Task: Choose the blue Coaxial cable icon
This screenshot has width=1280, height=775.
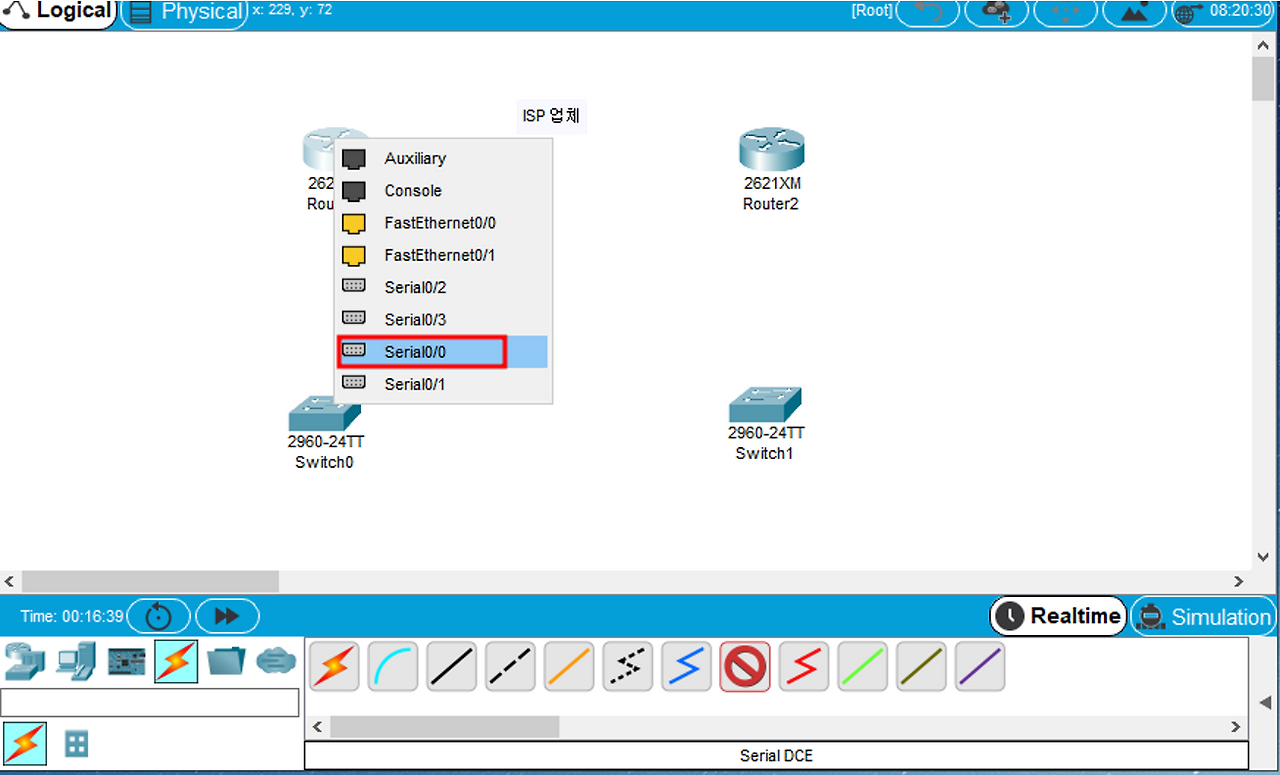Action: pos(686,667)
